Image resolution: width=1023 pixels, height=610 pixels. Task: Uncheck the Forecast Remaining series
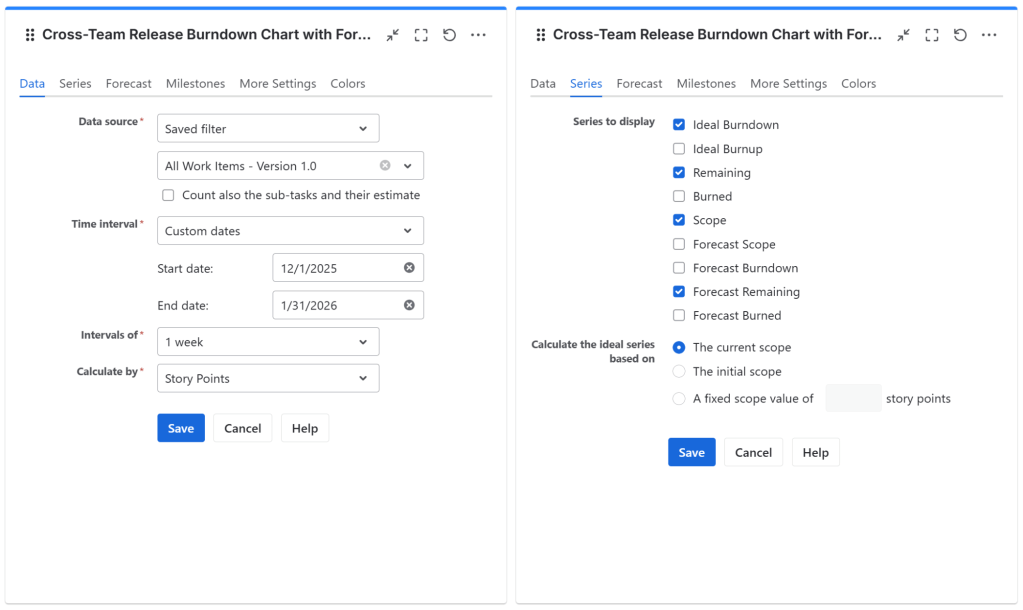679,292
